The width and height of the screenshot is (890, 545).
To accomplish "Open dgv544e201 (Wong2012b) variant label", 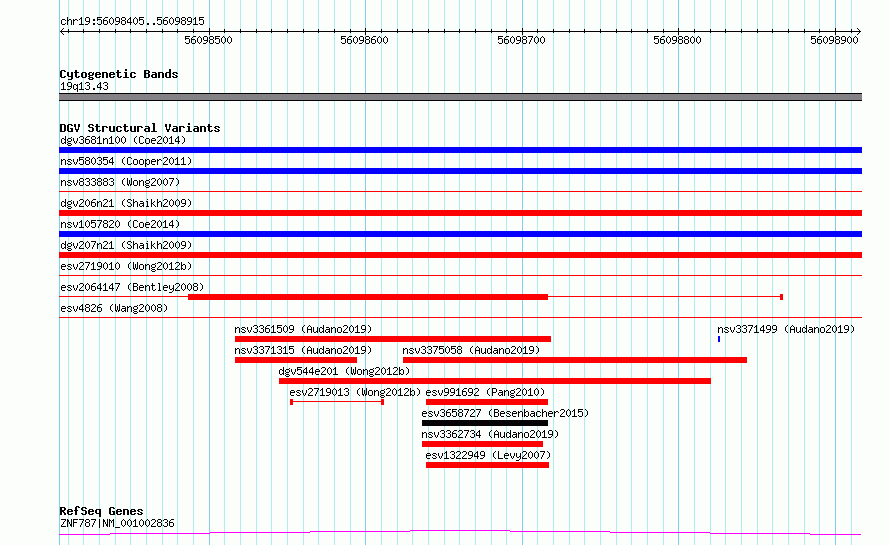I will [x=344, y=371].
